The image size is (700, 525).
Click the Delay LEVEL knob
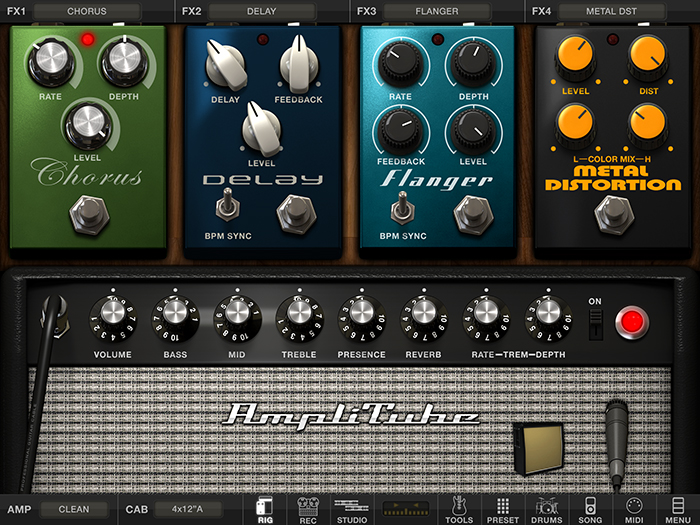click(262, 129)
